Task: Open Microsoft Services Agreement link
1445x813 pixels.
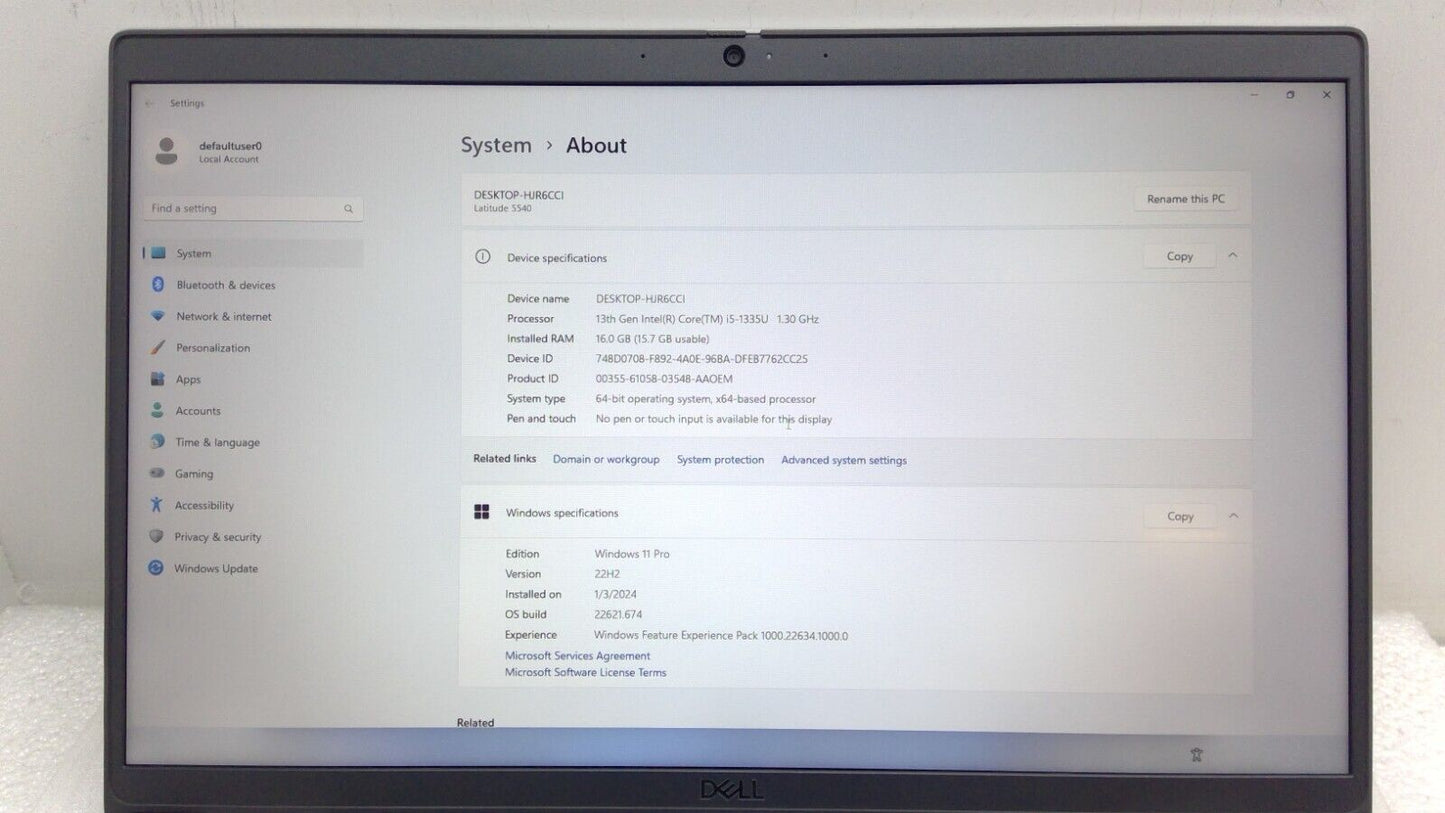Action: [x=577, y=656]
